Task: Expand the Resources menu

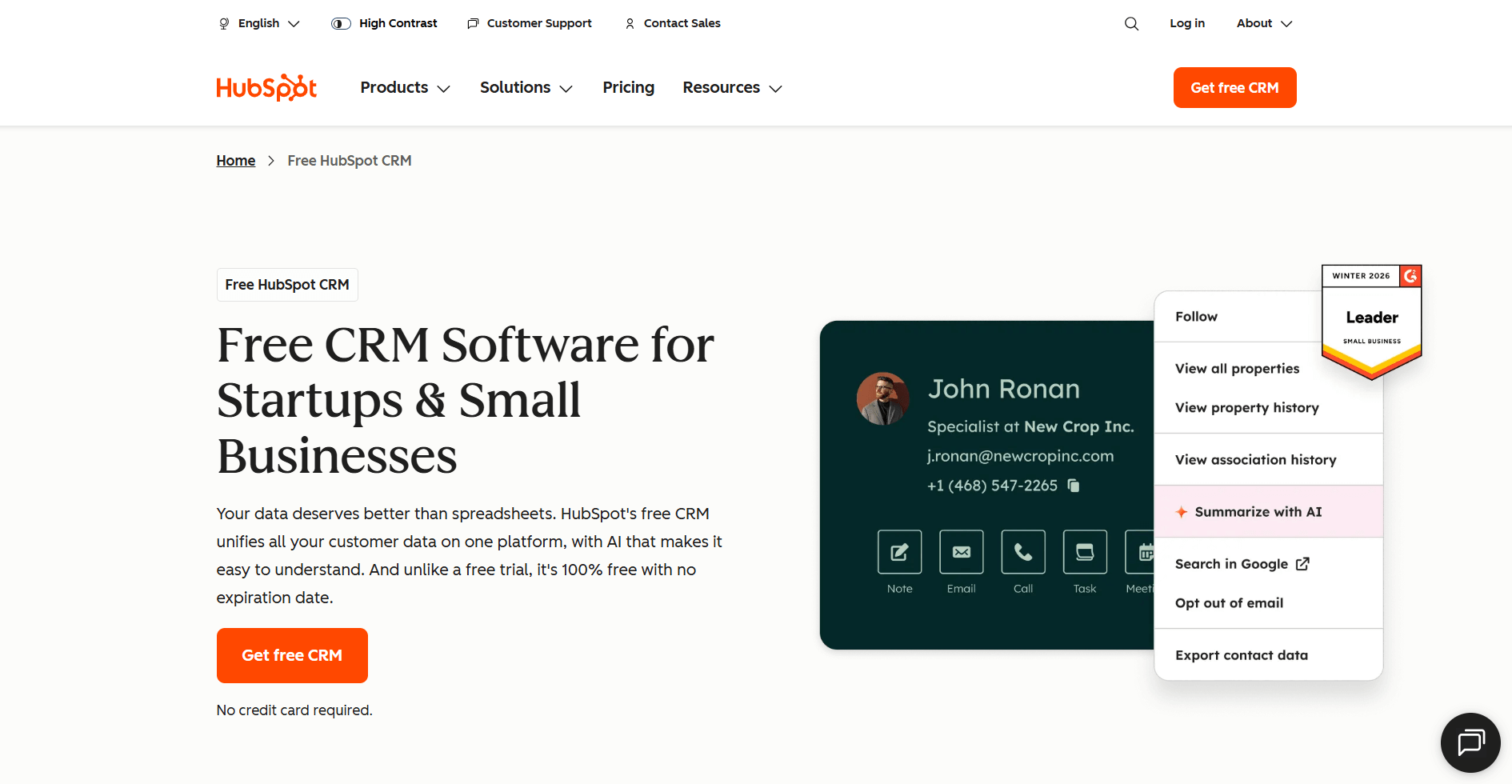Action: coord(732,87)
